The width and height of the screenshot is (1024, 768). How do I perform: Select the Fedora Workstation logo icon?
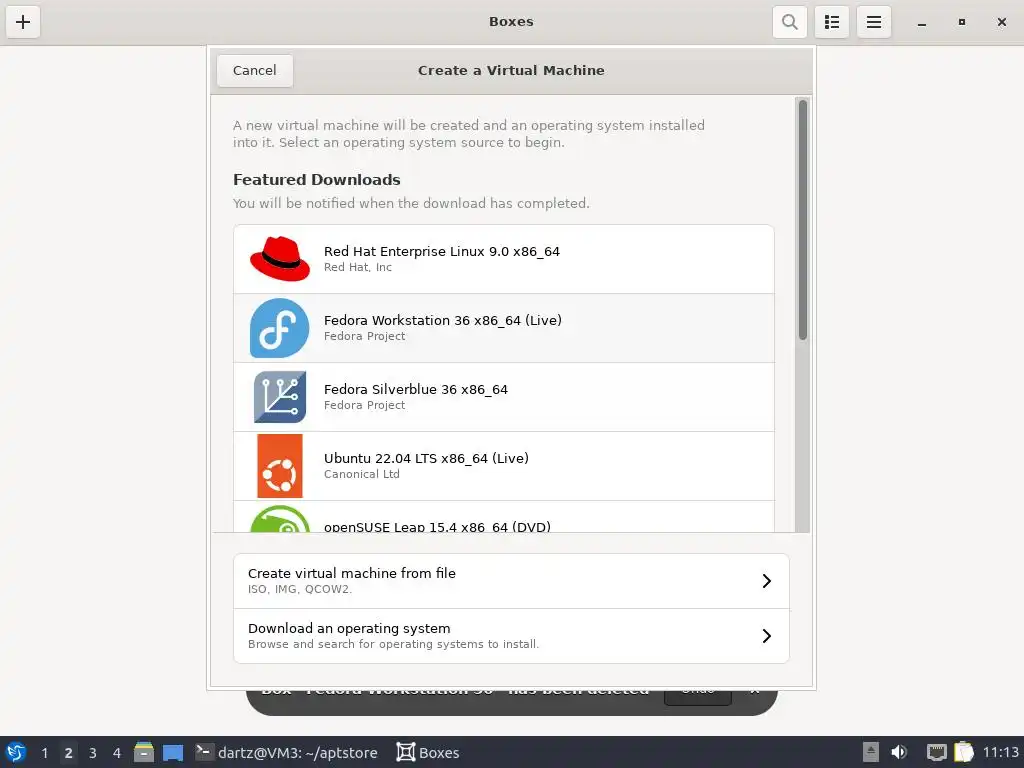pyautogui.click(x=280, y=328)
